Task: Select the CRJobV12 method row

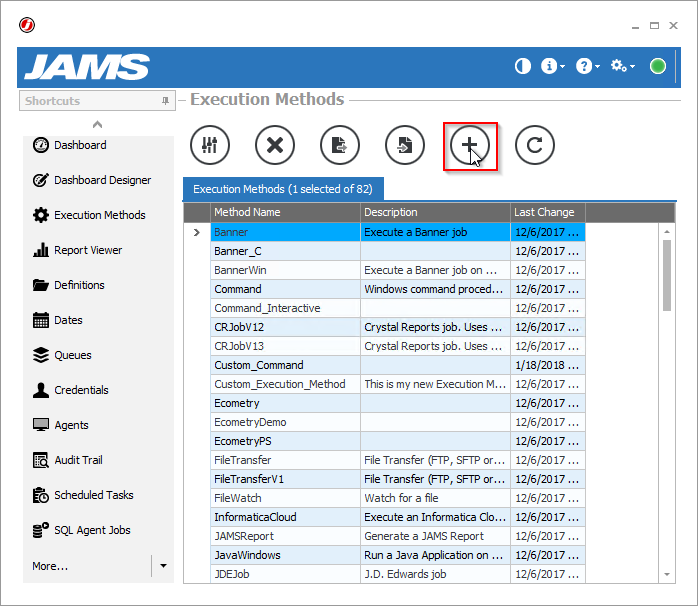Action: tap(398, 327)
